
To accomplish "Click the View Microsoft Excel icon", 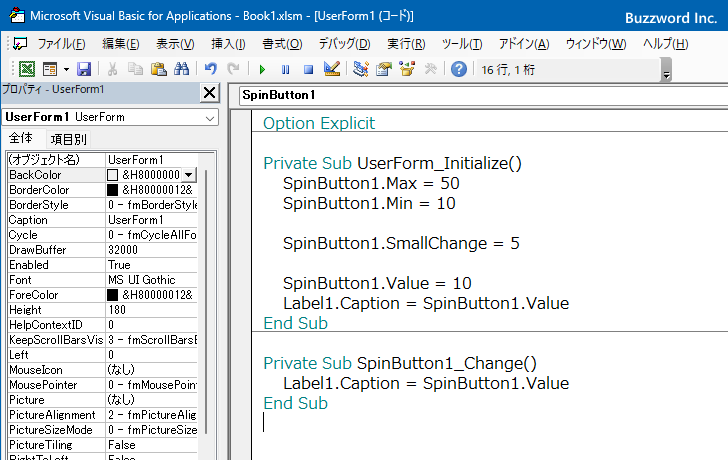I will point(26,69).
